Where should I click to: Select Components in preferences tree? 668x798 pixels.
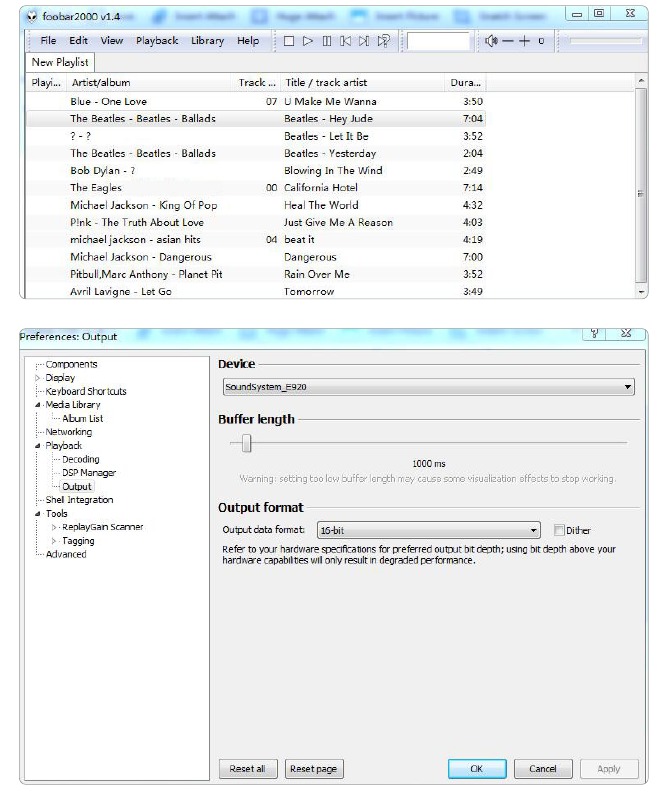pyautogui.click(x=71, y=364)
